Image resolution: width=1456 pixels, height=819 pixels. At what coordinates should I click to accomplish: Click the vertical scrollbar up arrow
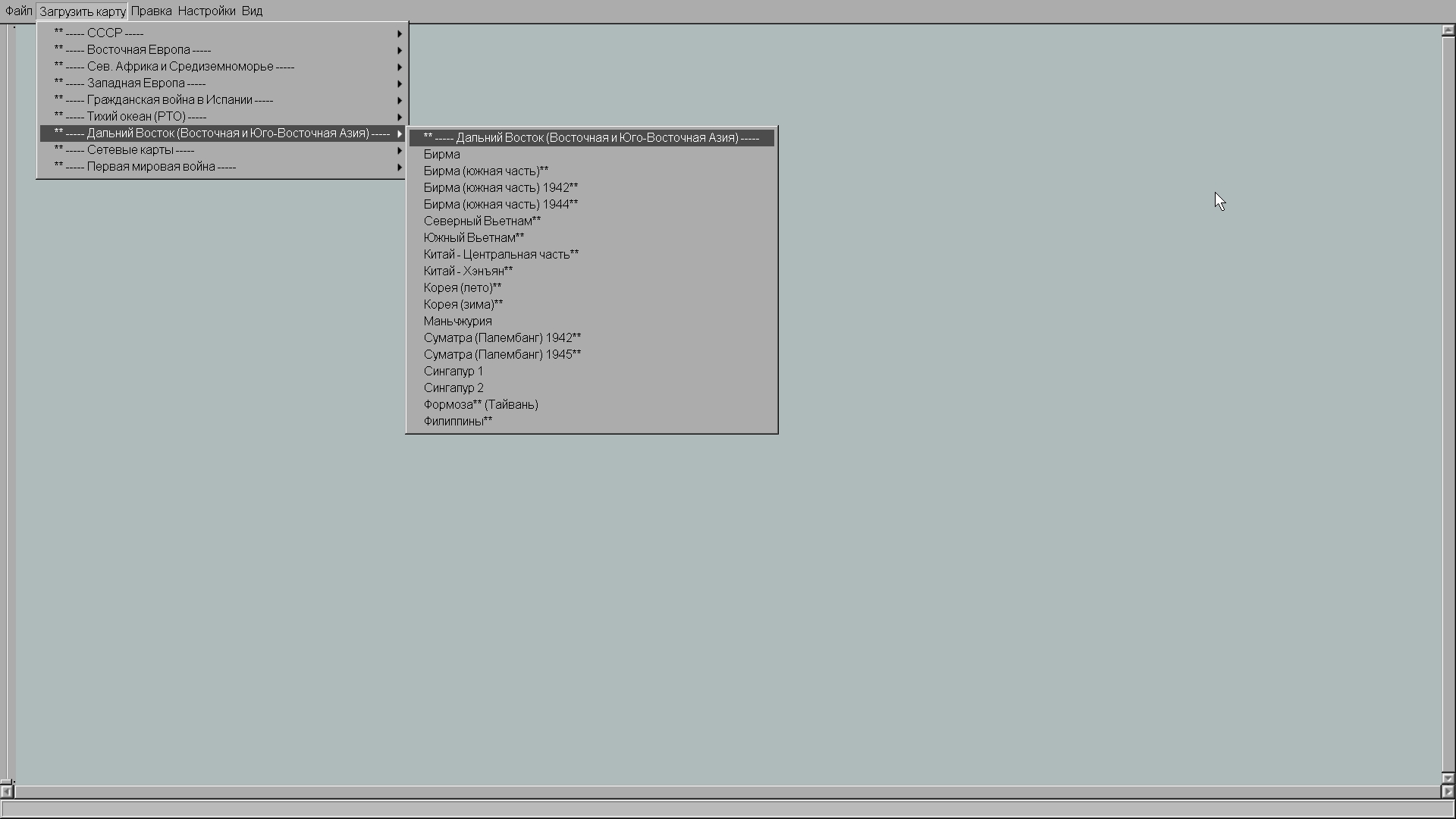coord(1448,31)
